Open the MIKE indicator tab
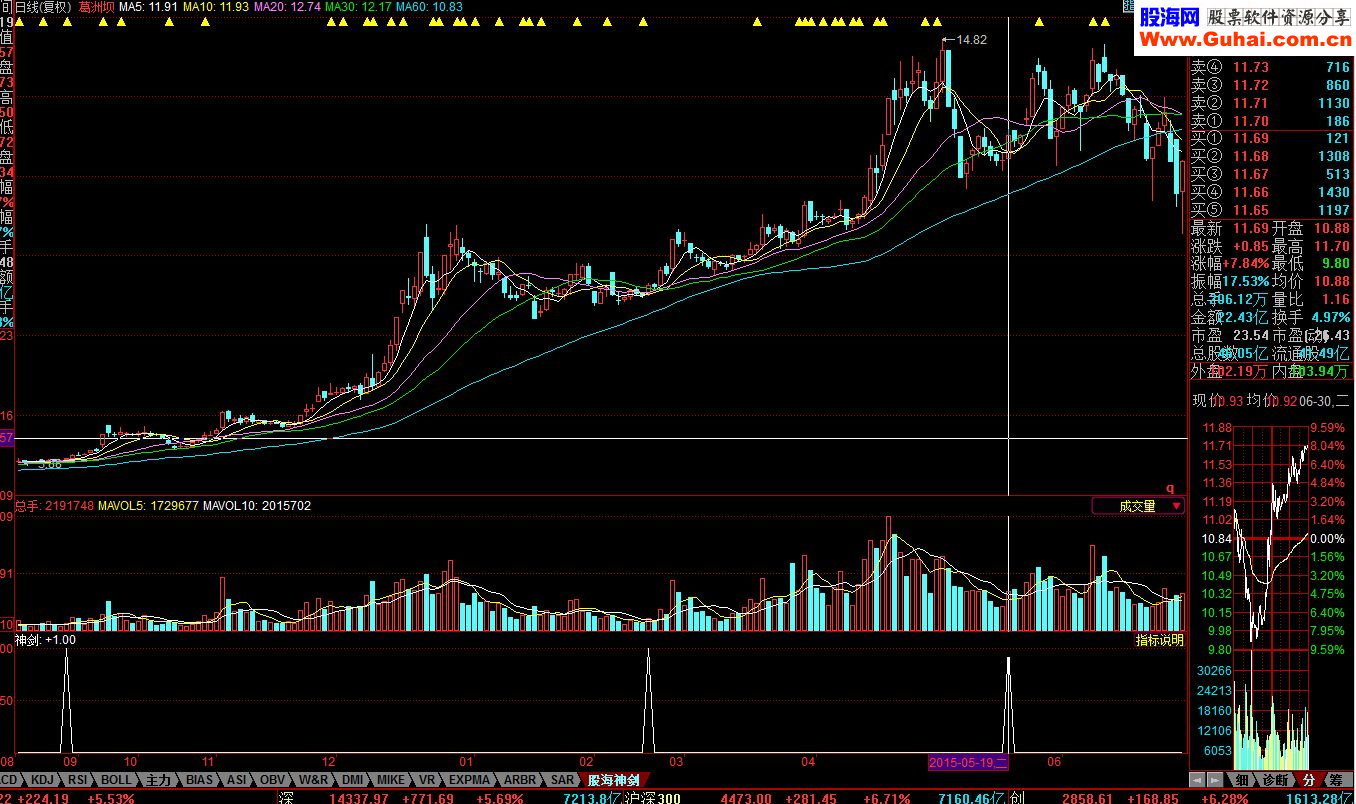This screenshot has width=1356, height=804. [x=392, y=779]
